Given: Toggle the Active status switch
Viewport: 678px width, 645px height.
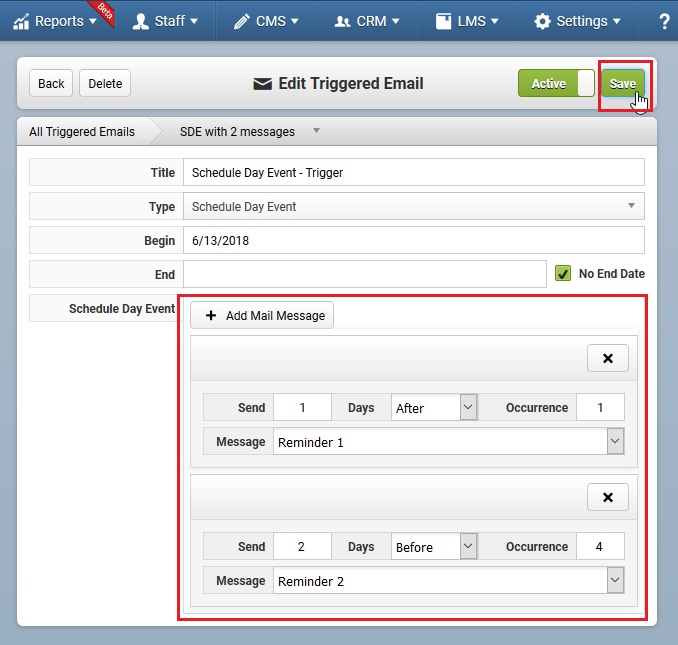Looking at the screenshot, I should click(x=556, y=83).
